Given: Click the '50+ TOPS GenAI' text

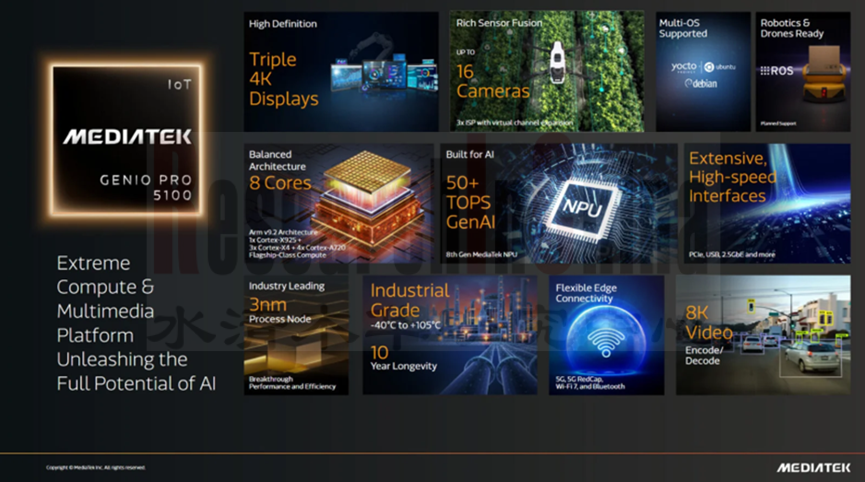Looking at the screenshot, I should pos(471,202).
